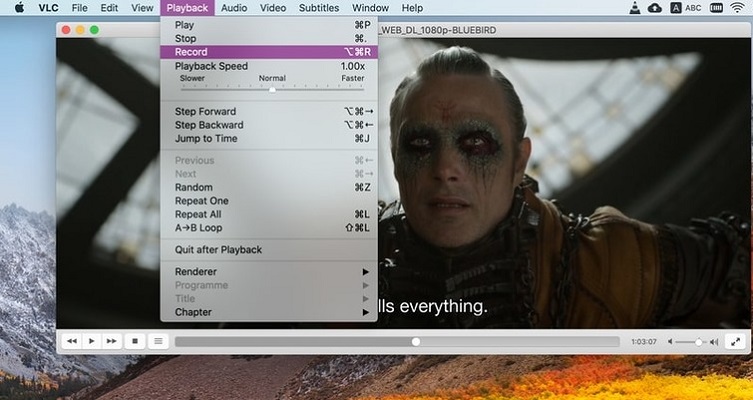Expand the Renderer submenu
Screen dimensions: 753x400
[269, 272]
